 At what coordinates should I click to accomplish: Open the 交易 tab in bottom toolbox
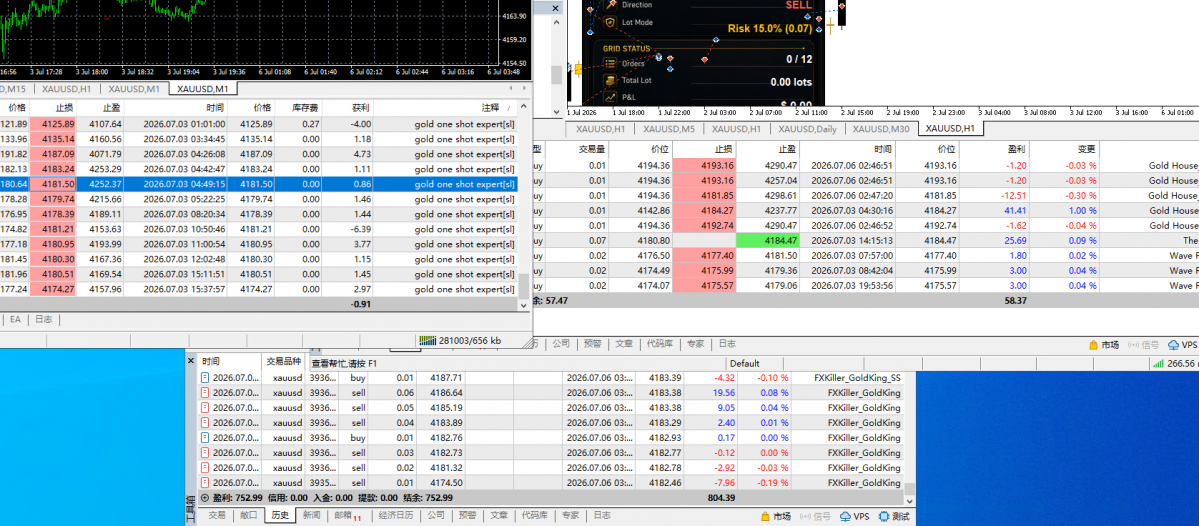[x=217, y=515]
